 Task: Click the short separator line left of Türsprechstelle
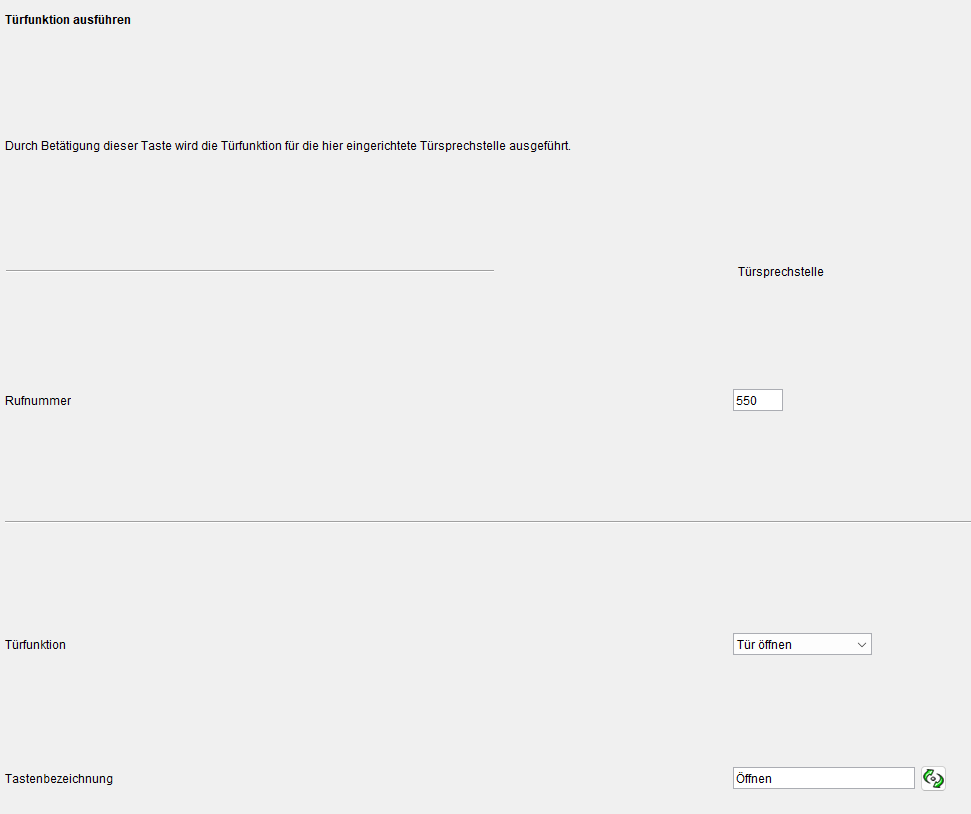pos(250,270)
